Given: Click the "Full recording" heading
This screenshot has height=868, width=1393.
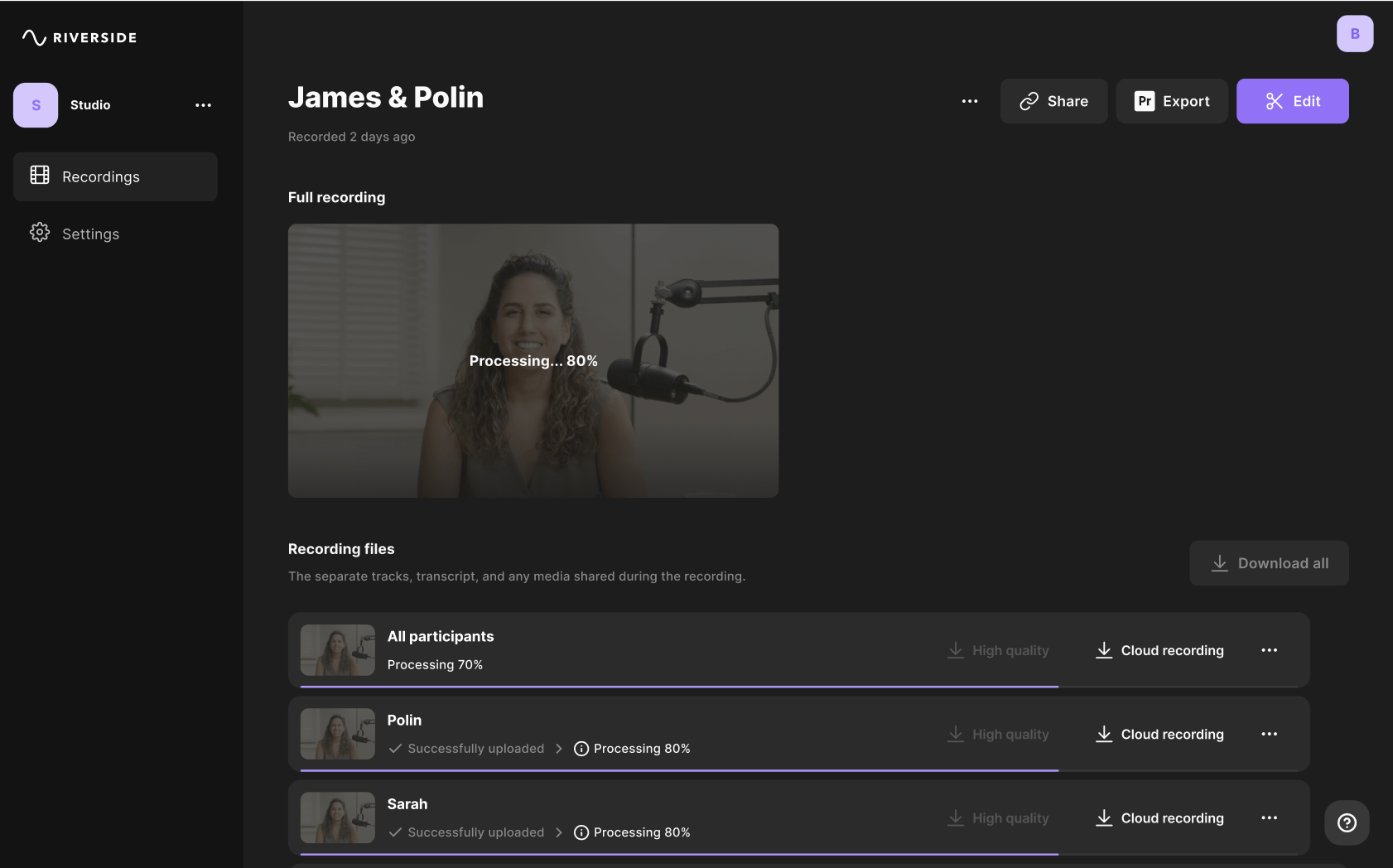Looking at the screenshot, I should click(x=336, y=197).
